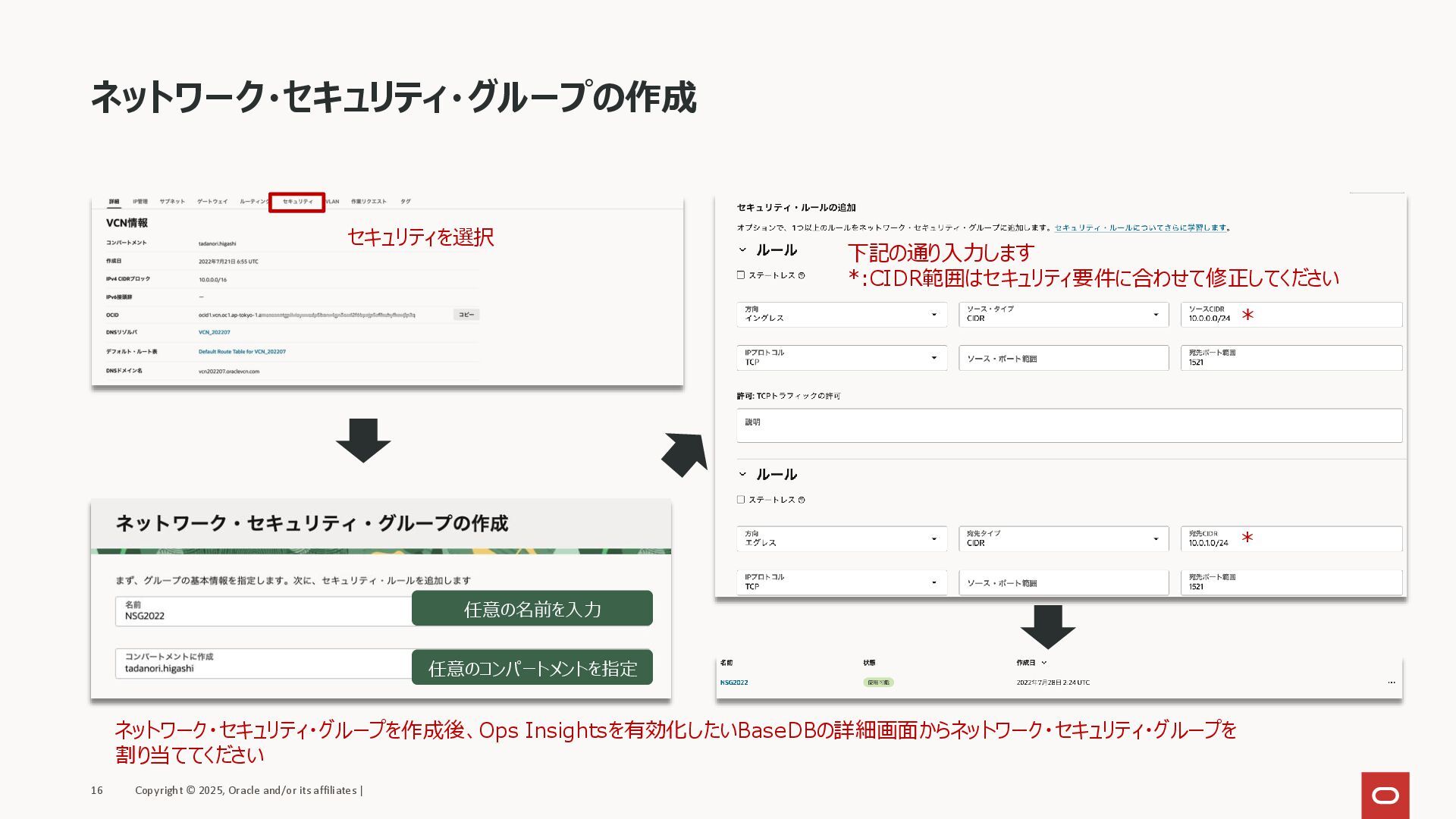
Task: Open the NSG2022 link in the list
Action: point(734,682)
